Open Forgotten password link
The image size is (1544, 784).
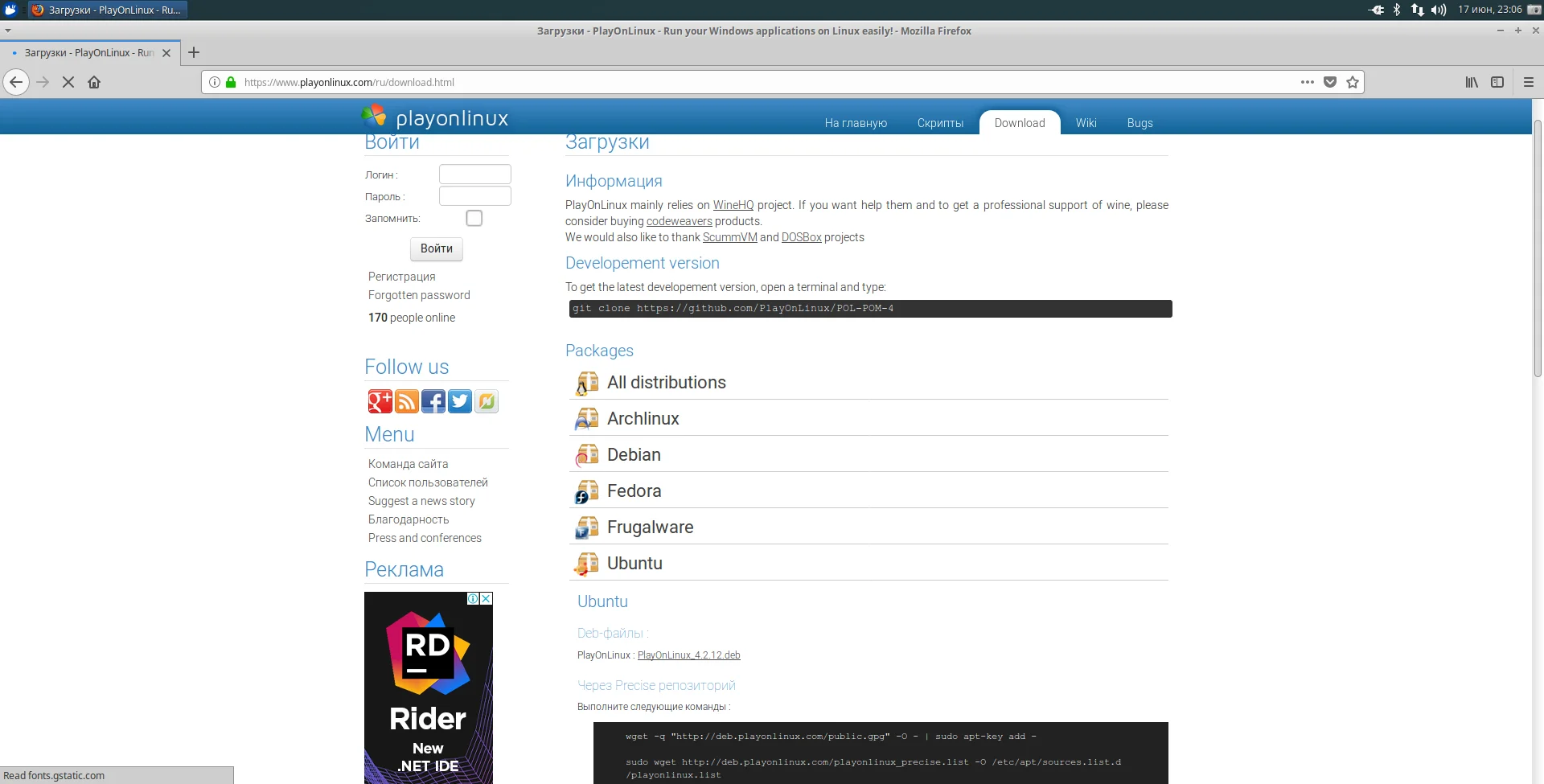[x=419, y=295]
